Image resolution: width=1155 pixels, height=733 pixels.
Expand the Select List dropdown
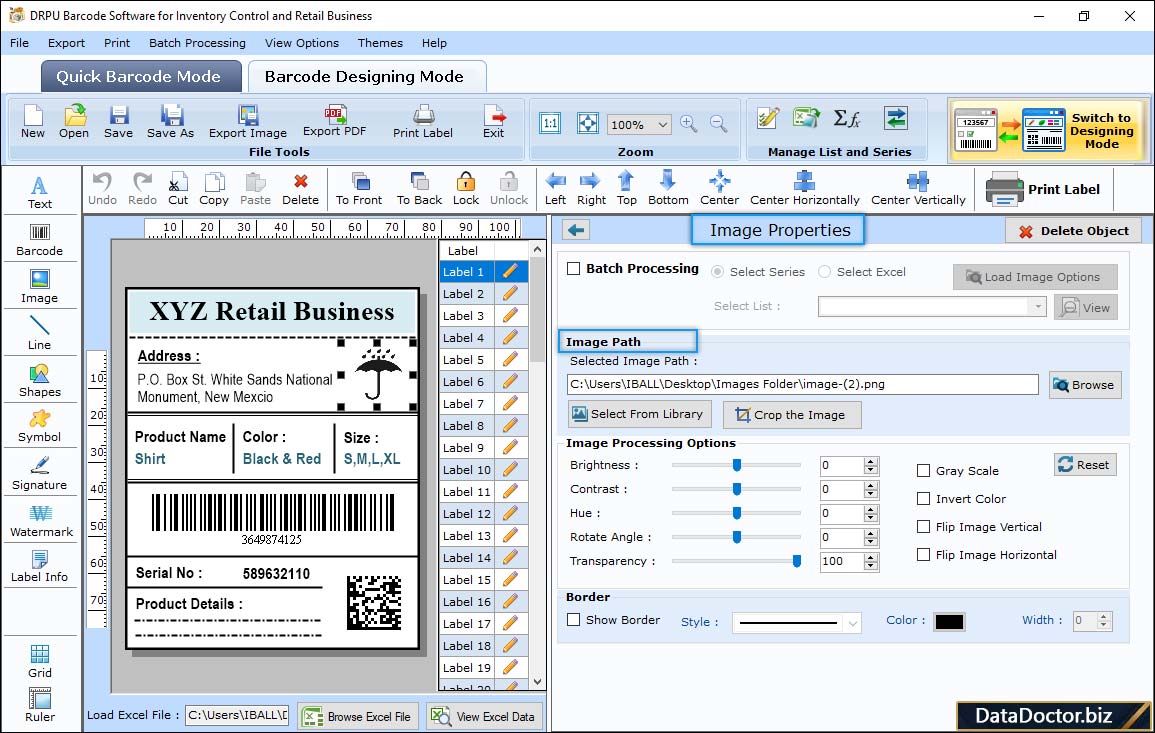point(1037,306)
